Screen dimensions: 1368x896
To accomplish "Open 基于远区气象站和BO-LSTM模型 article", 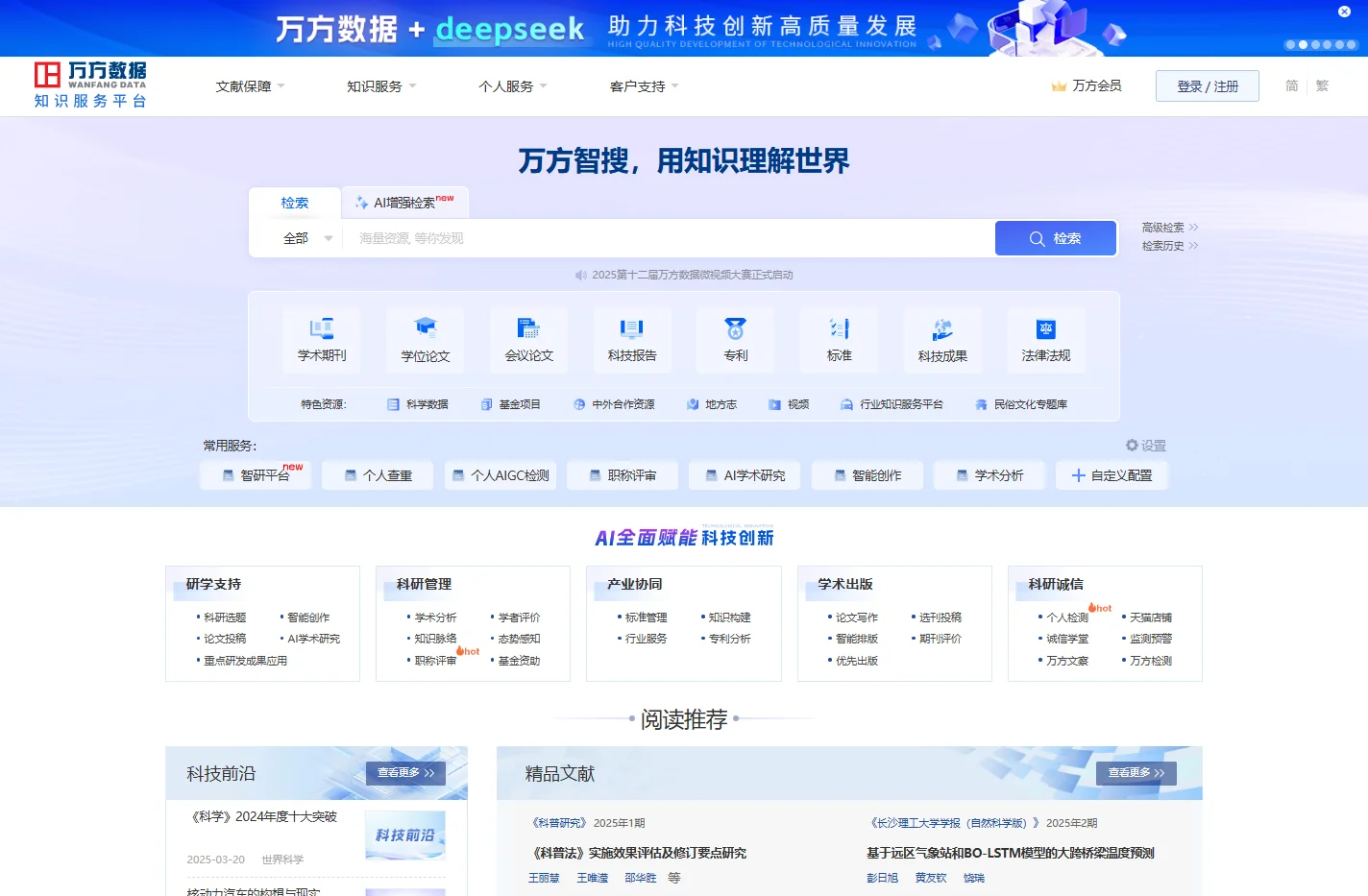I will point(1011,853).
